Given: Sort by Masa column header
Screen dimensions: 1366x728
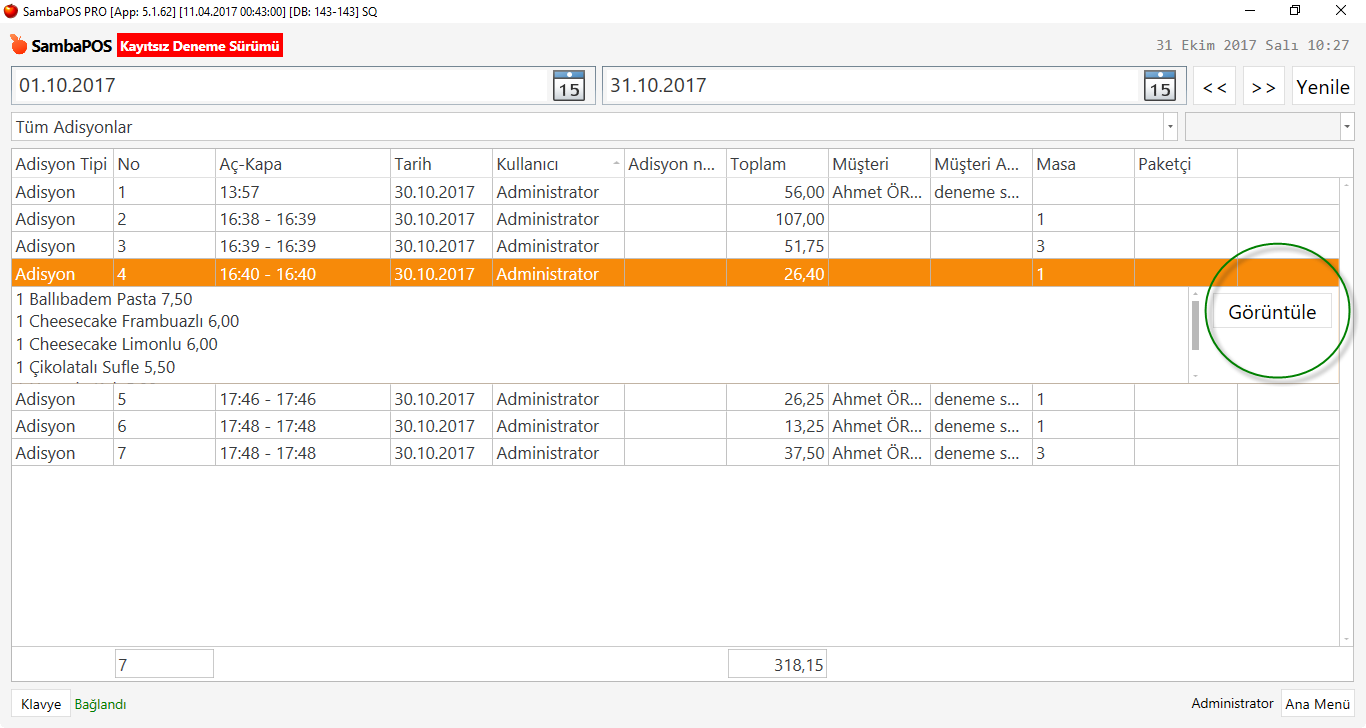Looking at the screenshot, I should (1083, 164).
